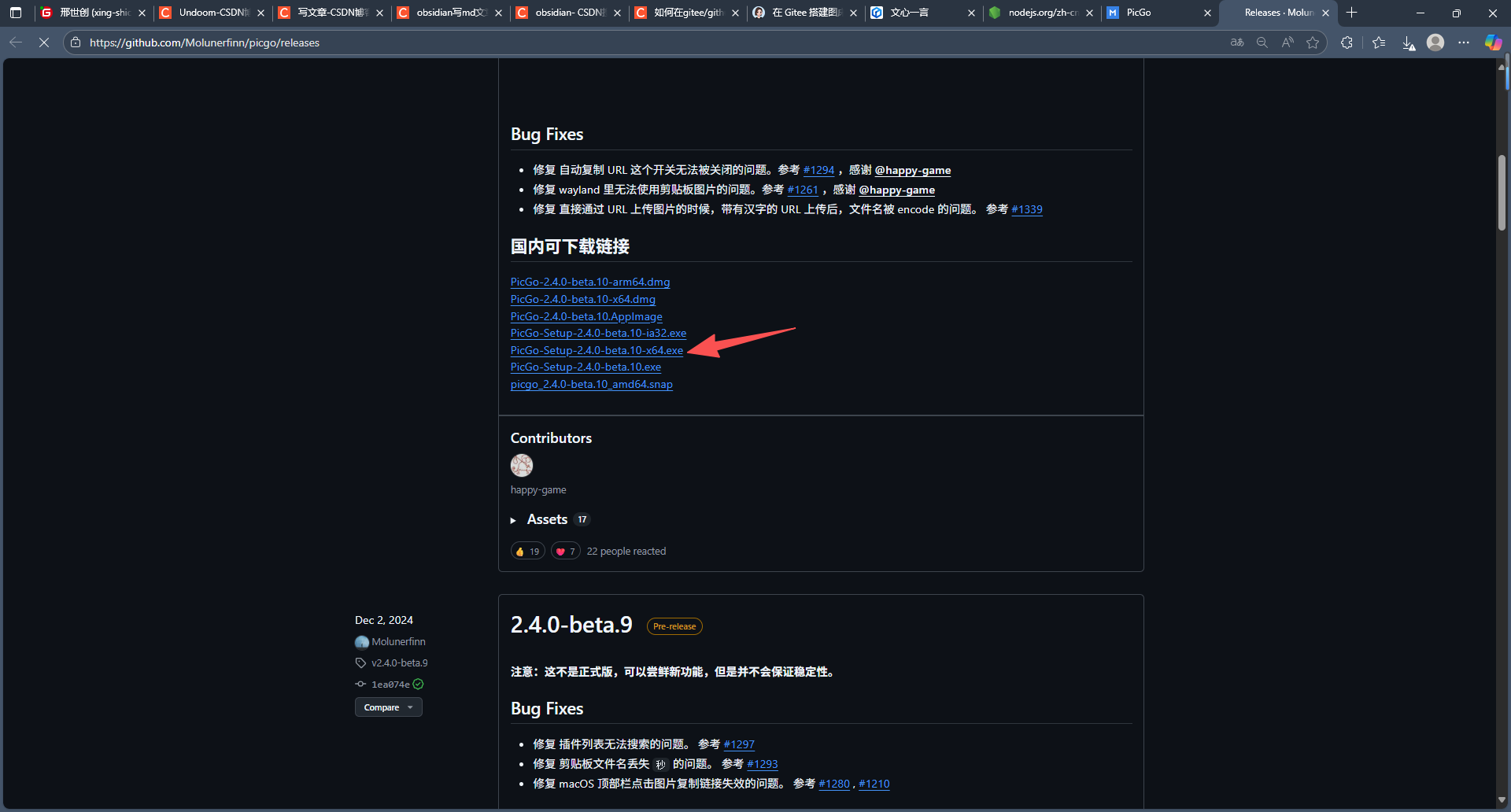Switch to the nodejs.org/zh-cn tab
Image resolution: width=1511 pixels, height=812 pixels.
coord(1042,13)
